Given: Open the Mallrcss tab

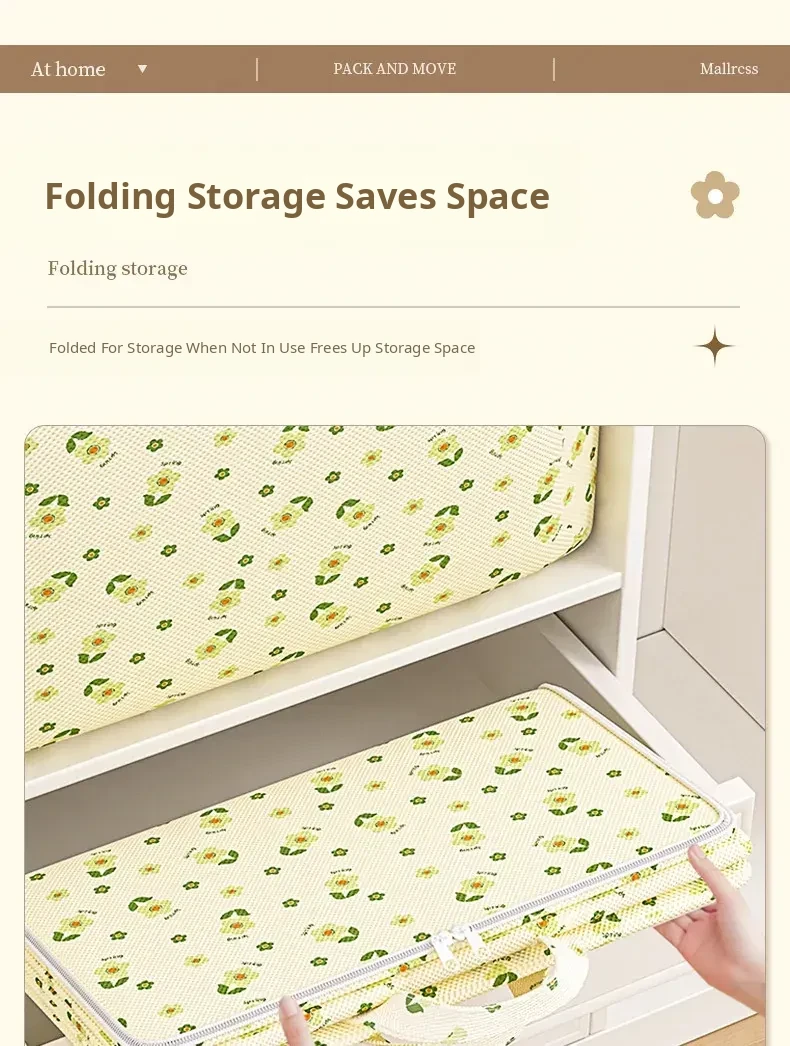Looking at the screenshot, I should click(729, 69).
